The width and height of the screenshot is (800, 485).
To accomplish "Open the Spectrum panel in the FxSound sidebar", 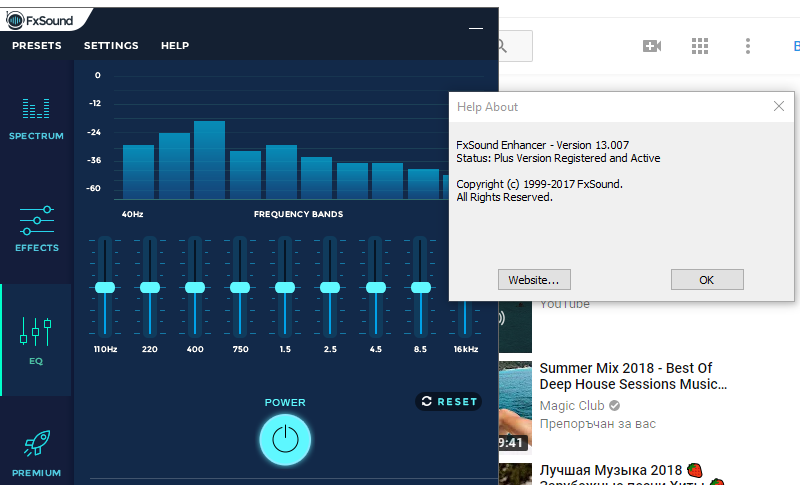I will 36,119.
